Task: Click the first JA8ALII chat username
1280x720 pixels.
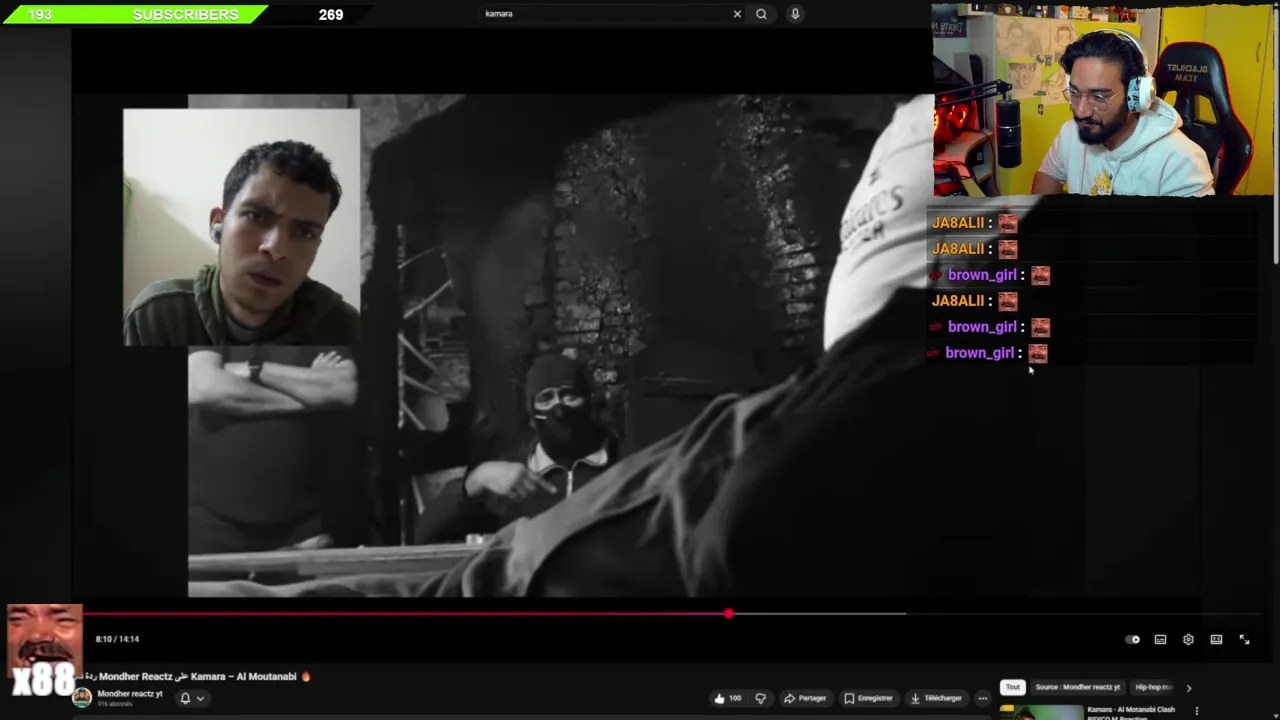Action: 958,223
